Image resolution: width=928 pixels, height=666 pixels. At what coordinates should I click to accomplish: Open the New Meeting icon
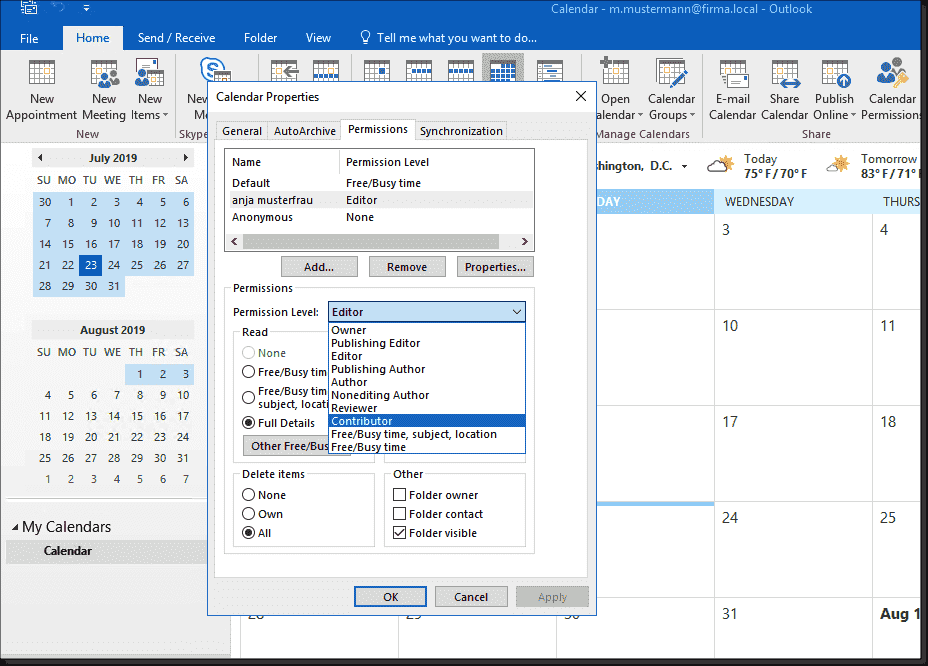tap(104, 73)
